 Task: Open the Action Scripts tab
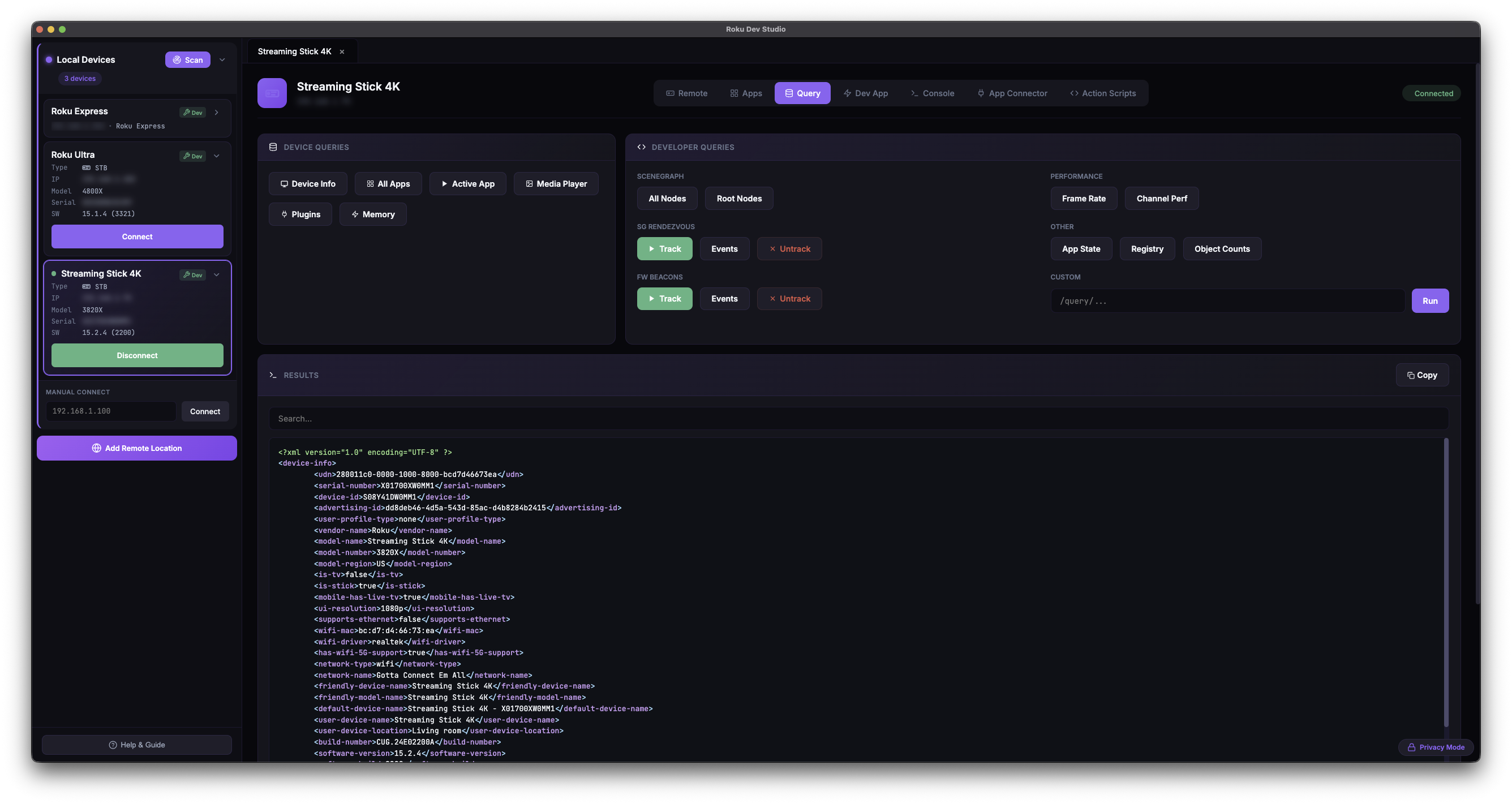(1103, 93)
